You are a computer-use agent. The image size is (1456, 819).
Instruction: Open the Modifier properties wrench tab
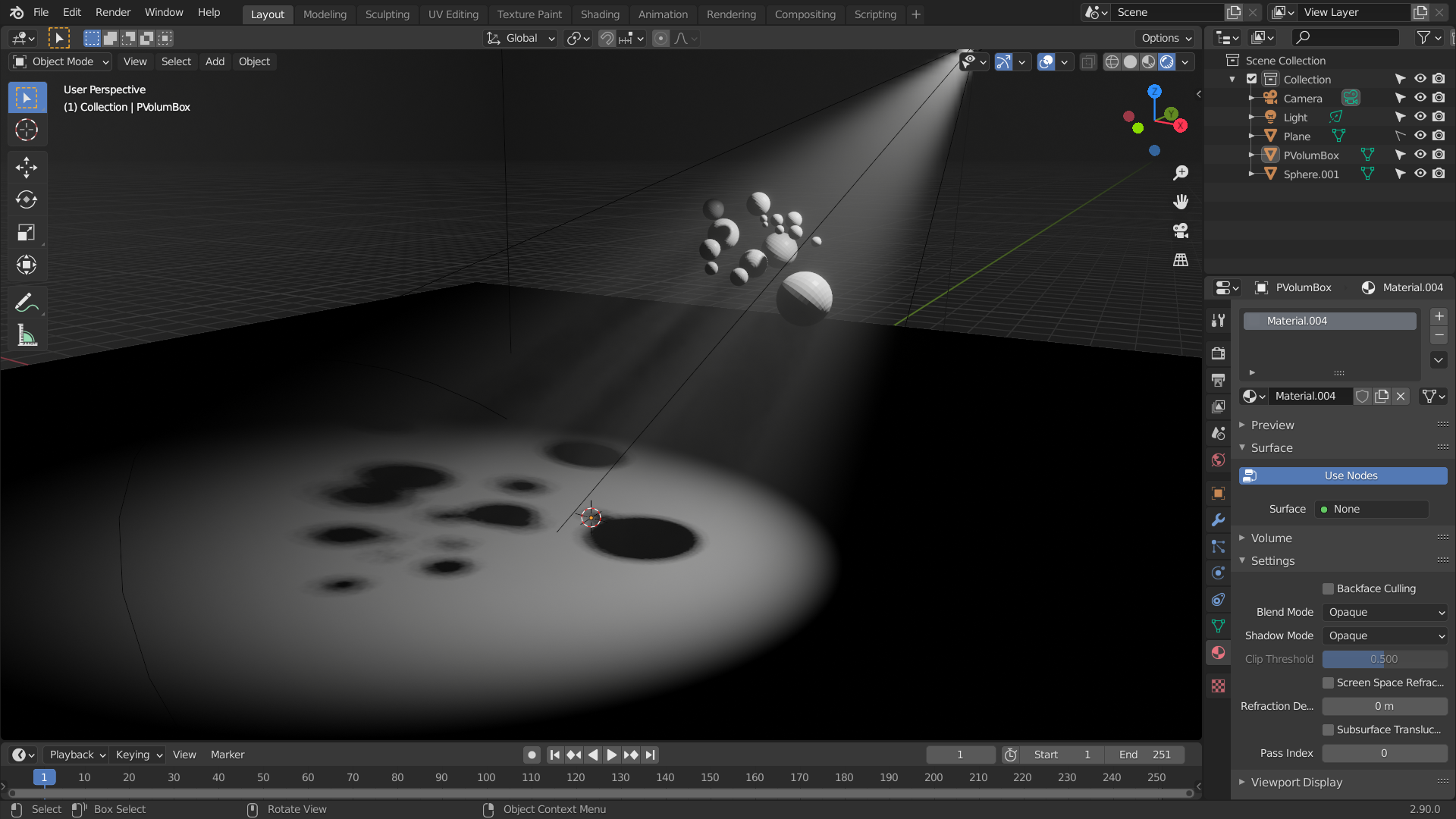coord(1219,520)
